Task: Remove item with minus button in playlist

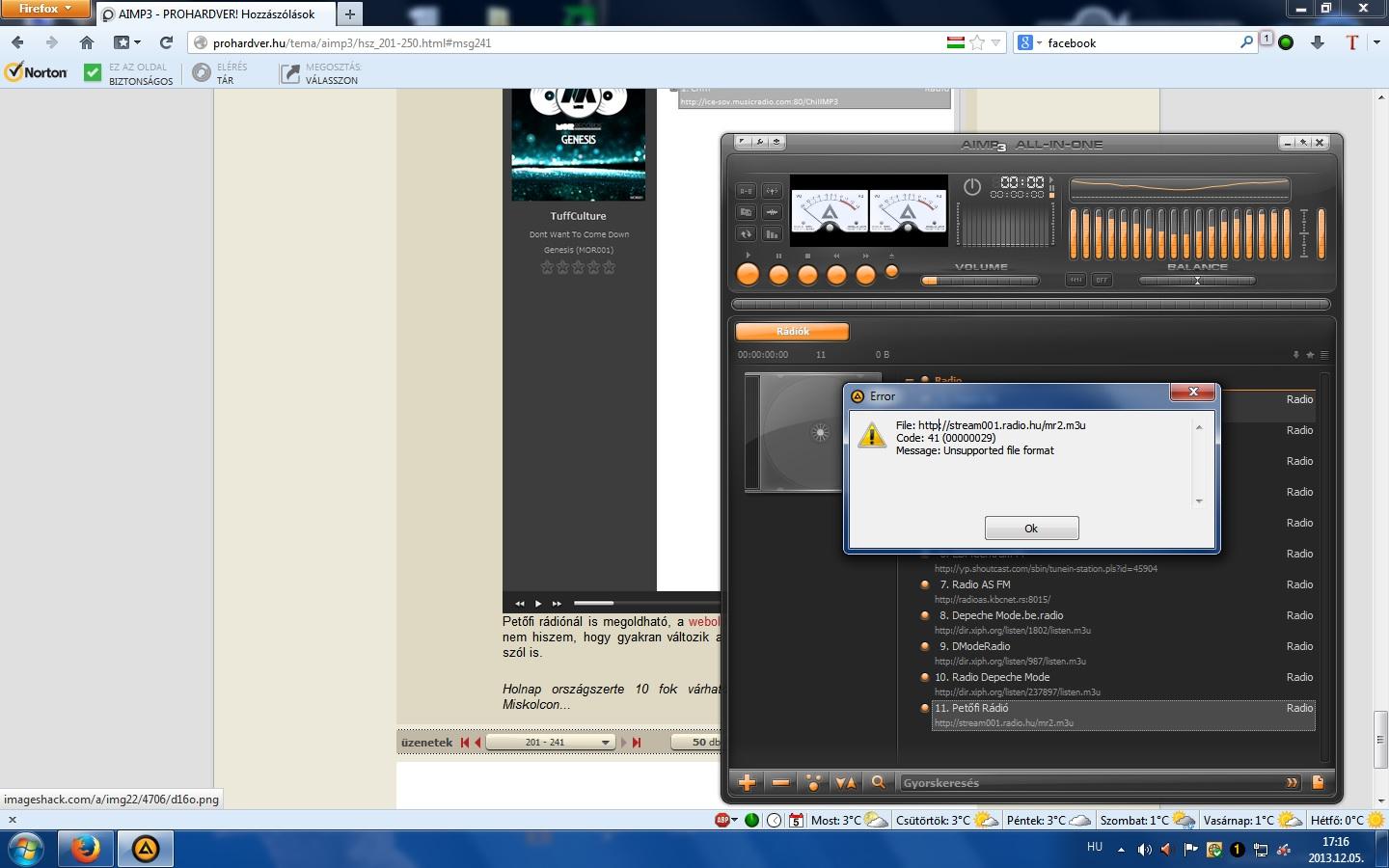Action: [x=780, y=782]
